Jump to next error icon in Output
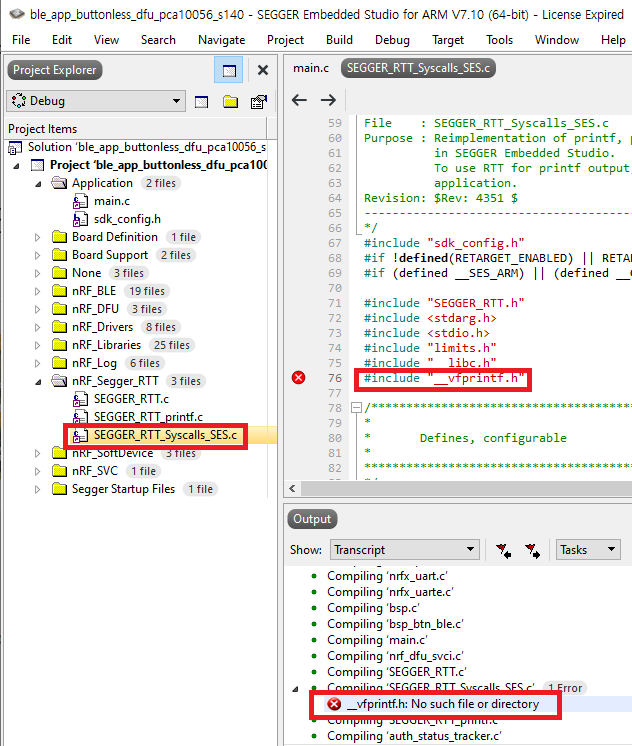Image resolution: width=632 pixels, height=746 pixels. point(533,550)
